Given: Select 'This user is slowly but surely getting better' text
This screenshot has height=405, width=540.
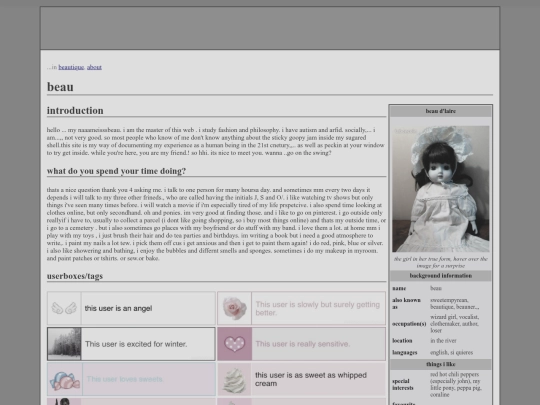Looking at the screenshot, I should point(318,309).
